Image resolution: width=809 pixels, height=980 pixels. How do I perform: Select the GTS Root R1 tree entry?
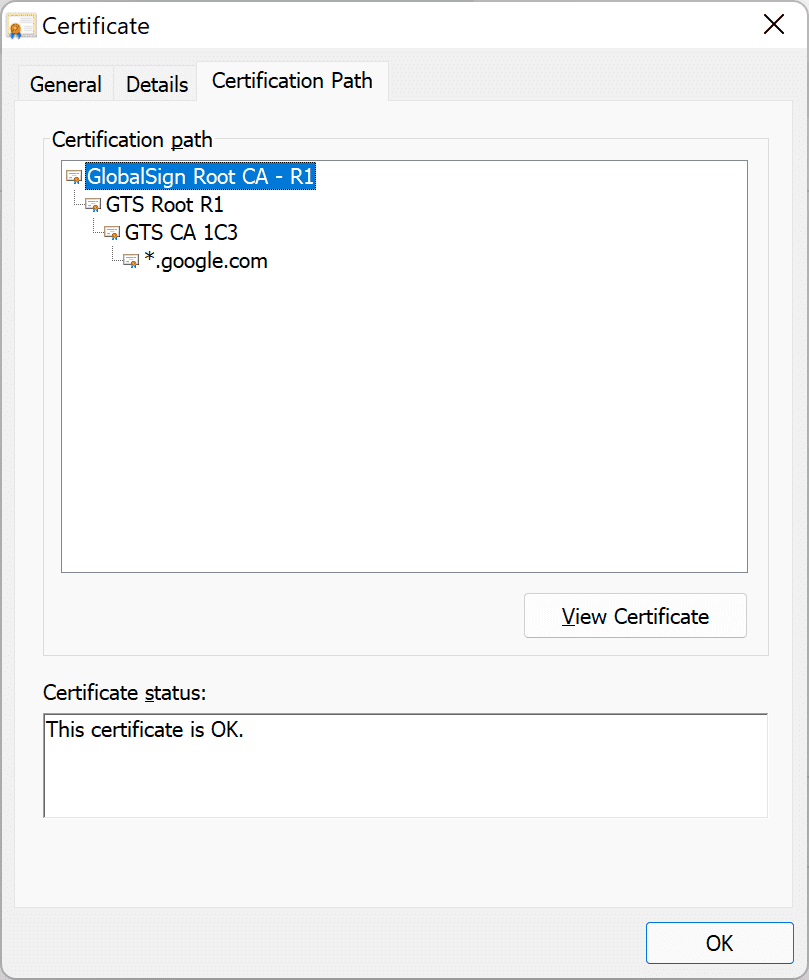tap(164, 204)
